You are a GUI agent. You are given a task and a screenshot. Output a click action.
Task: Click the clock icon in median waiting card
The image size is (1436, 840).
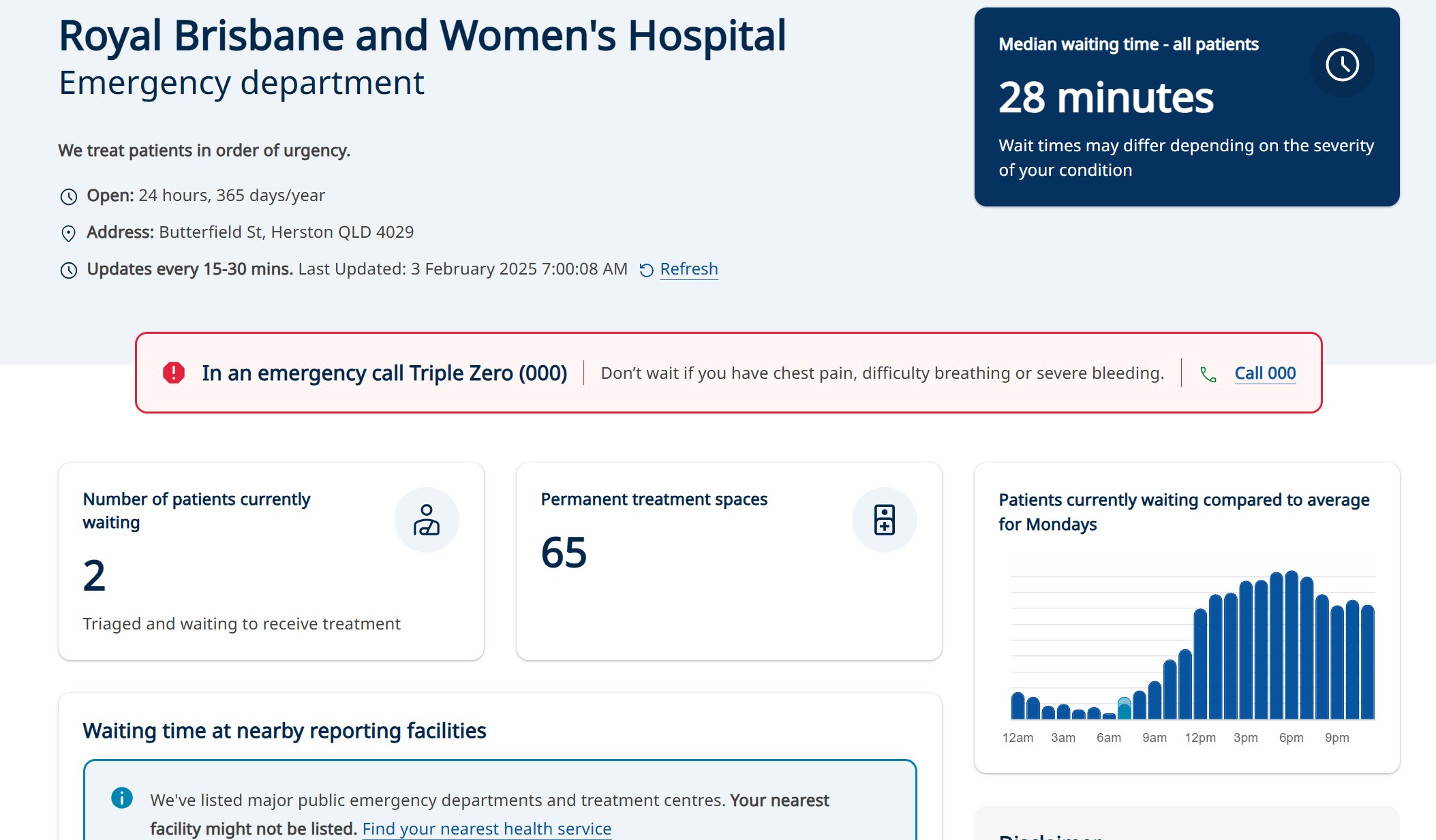[x=1342, y=65]
